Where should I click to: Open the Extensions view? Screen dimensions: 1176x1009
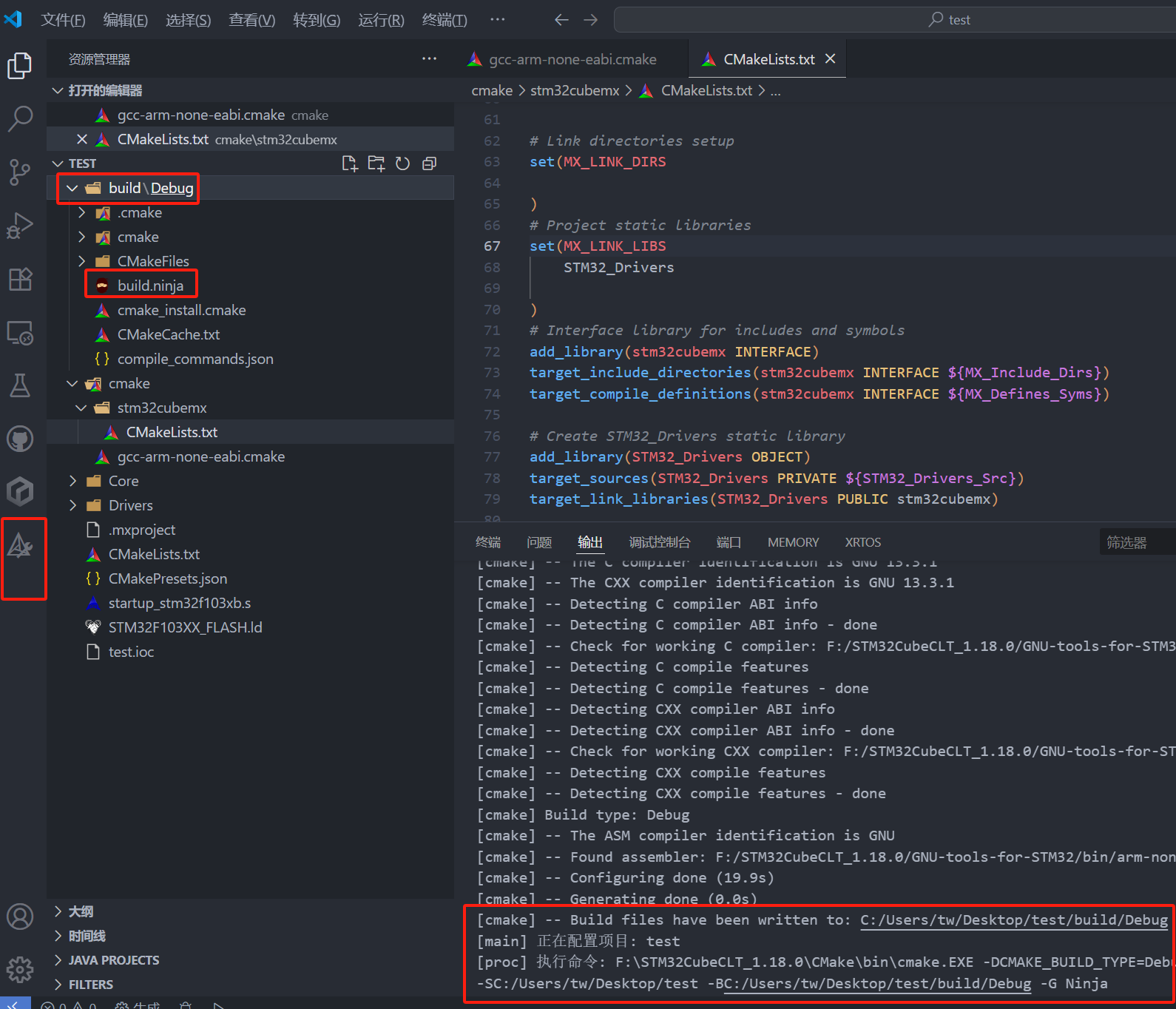[20, 279]
